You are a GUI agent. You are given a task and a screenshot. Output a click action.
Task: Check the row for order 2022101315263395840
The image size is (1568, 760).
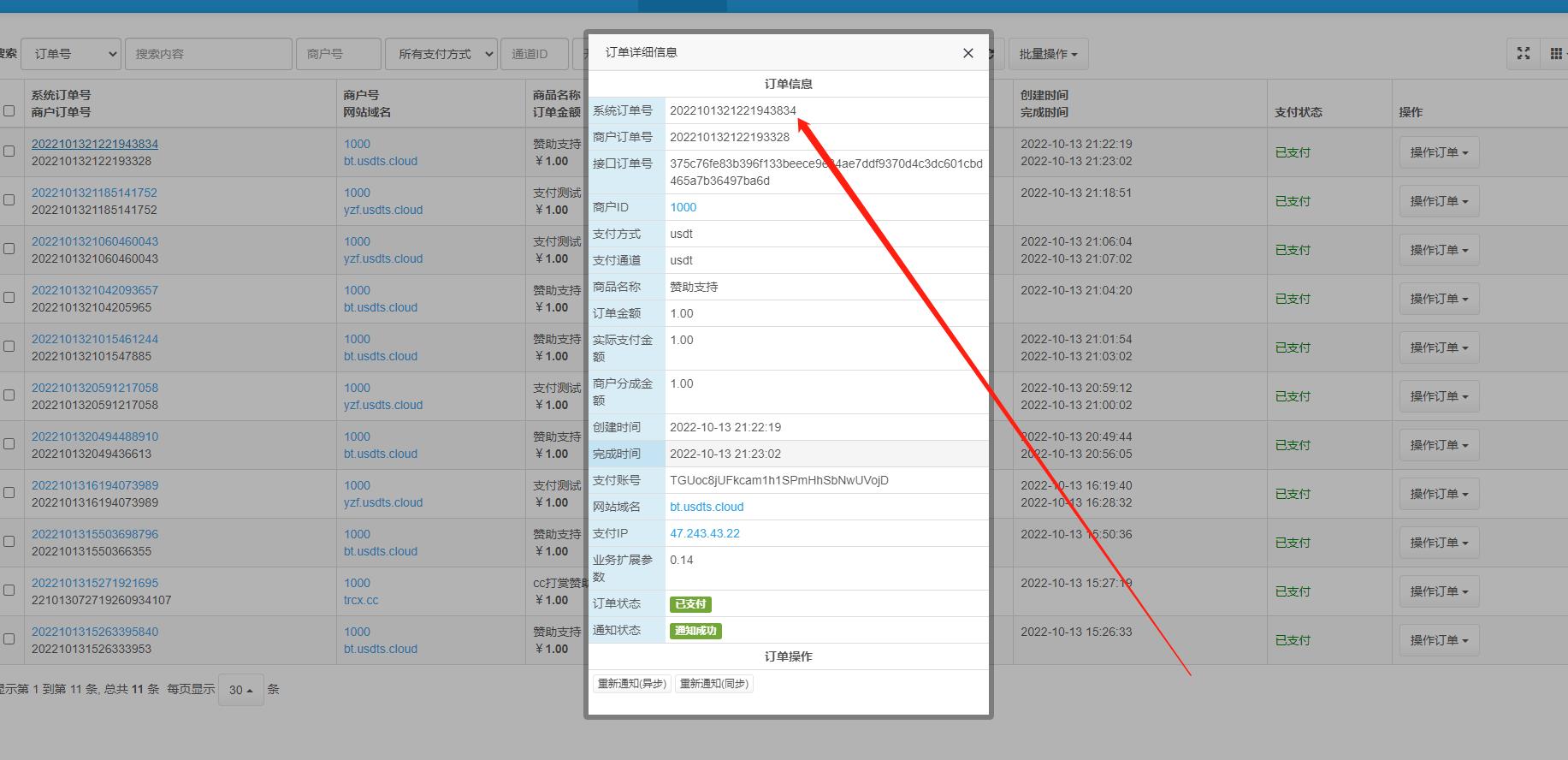click(9, 638)
